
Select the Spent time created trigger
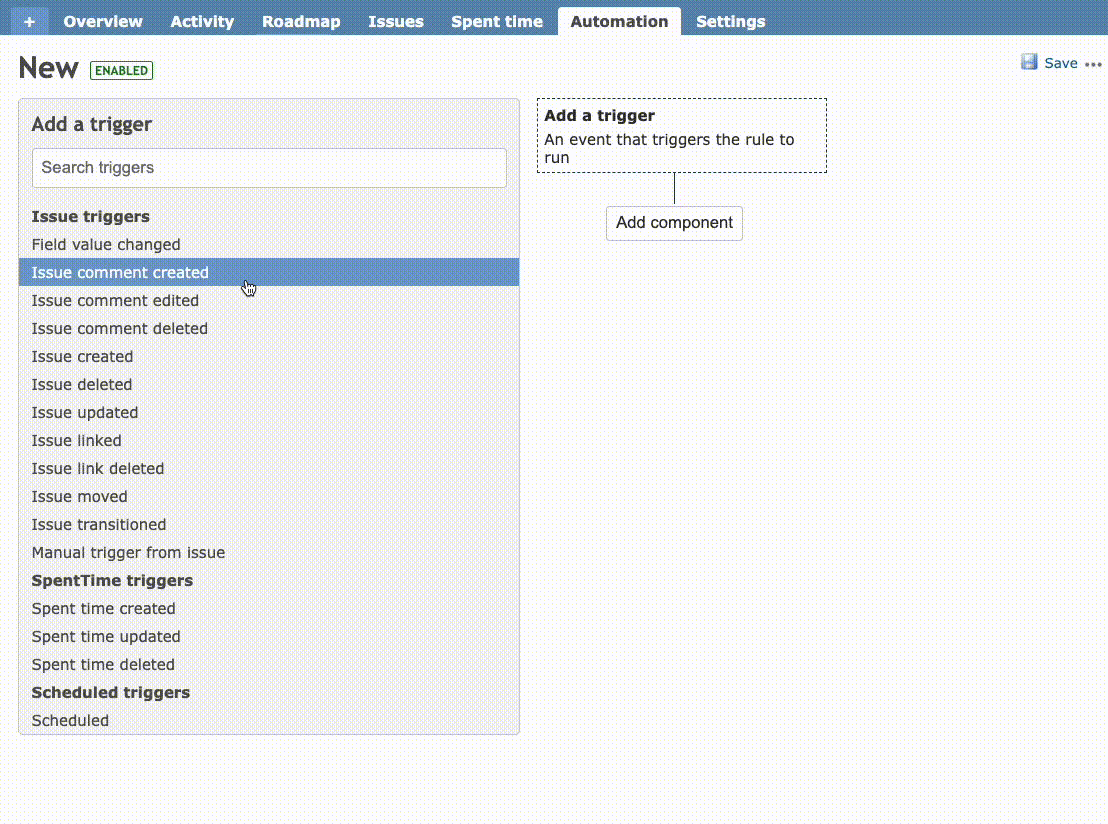tap(103, 608)
